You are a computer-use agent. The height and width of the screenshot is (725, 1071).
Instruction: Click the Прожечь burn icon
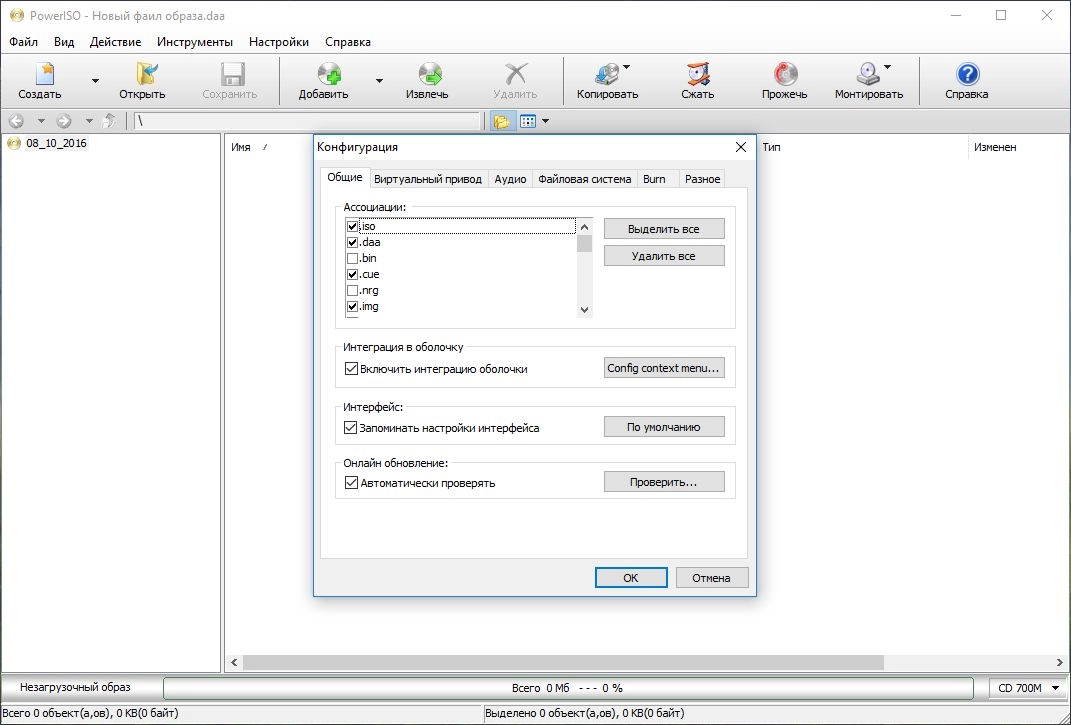coord(785,74)
